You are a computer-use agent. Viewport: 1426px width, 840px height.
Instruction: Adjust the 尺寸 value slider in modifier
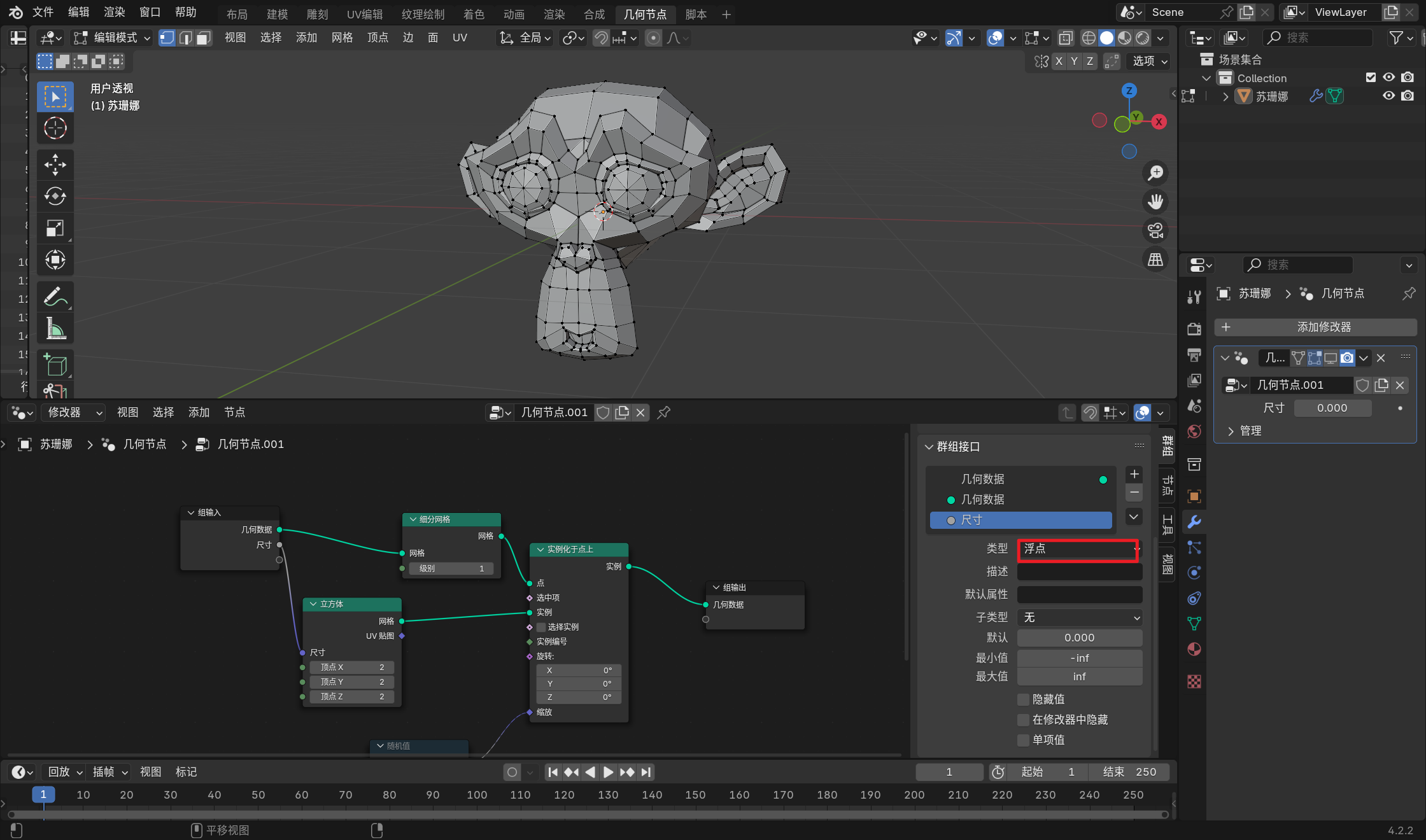click(1332, 408)
